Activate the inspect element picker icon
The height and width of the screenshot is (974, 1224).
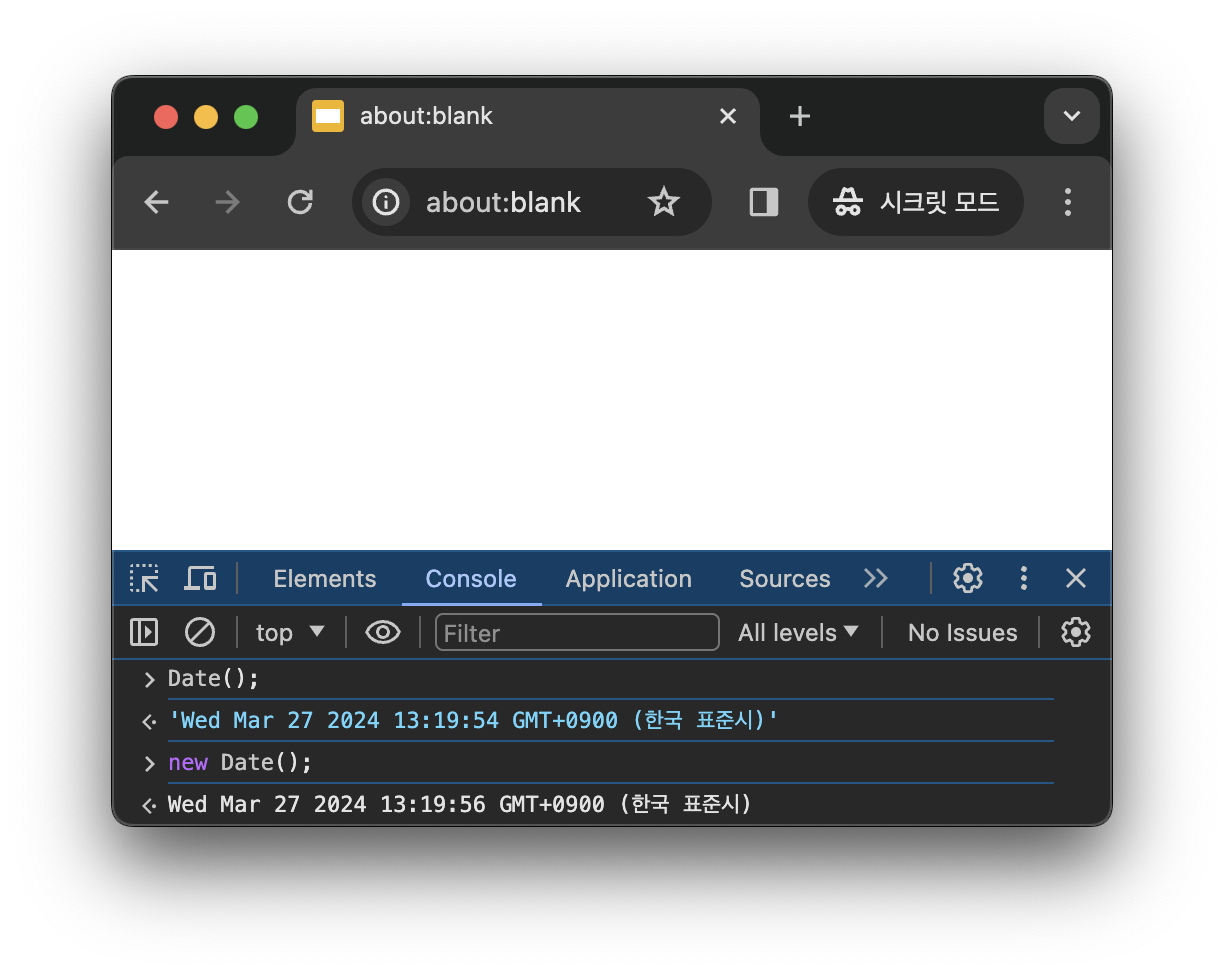click(144, 578)
